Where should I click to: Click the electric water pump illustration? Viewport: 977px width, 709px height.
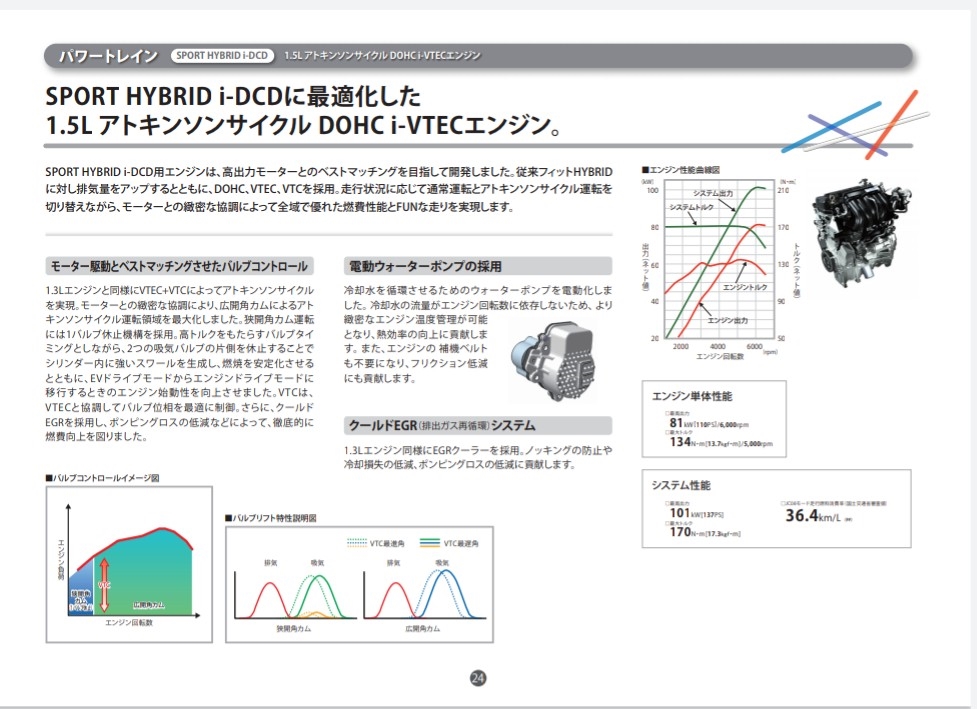[x=552, y=360]
